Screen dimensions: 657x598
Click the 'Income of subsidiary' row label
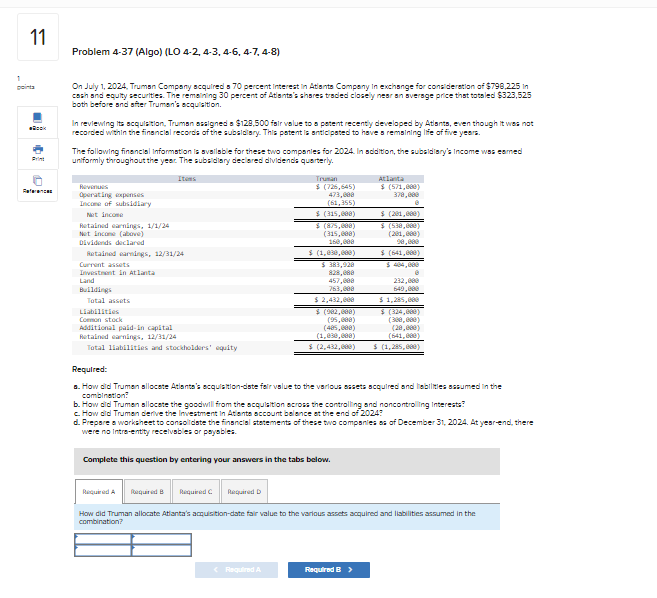pos(115,204)
